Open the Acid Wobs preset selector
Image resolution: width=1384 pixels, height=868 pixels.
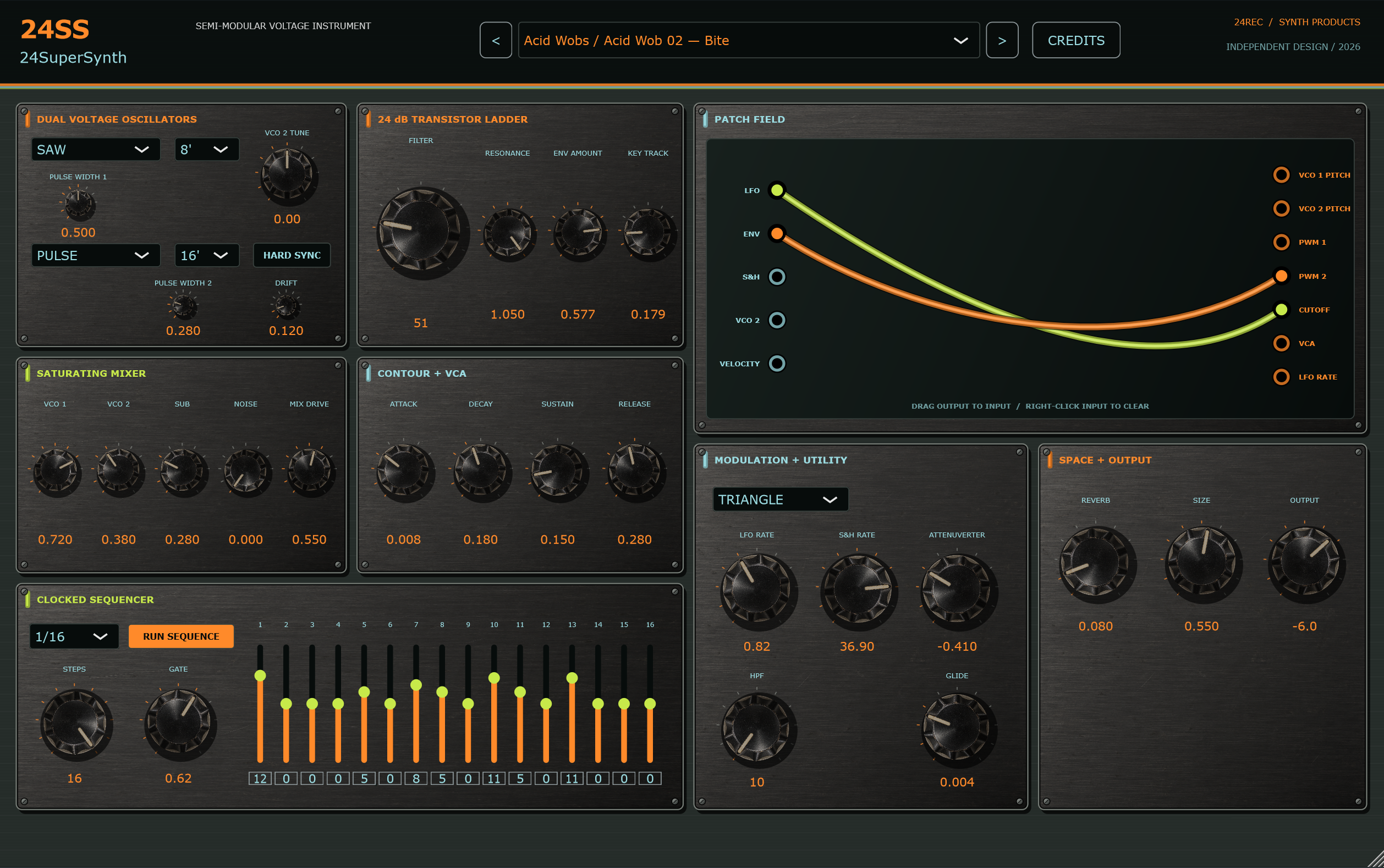click(x=749, y=40)
